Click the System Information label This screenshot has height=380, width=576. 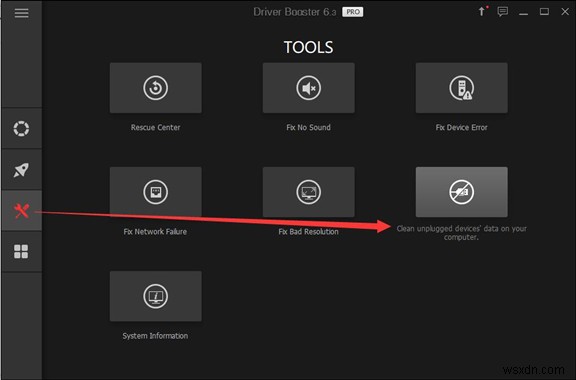155,336
